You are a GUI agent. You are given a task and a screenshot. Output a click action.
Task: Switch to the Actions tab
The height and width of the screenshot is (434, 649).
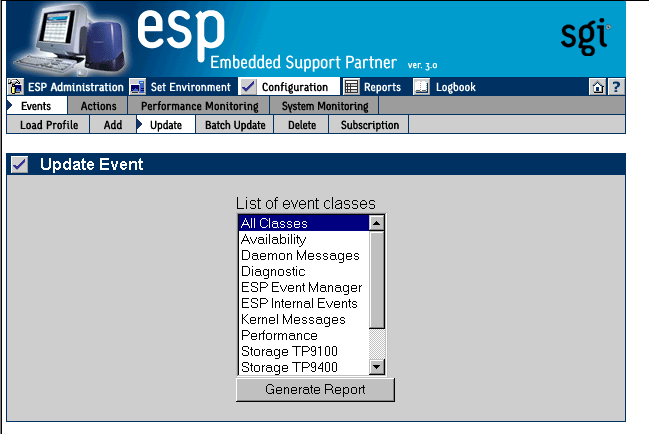tap(99, 106)
